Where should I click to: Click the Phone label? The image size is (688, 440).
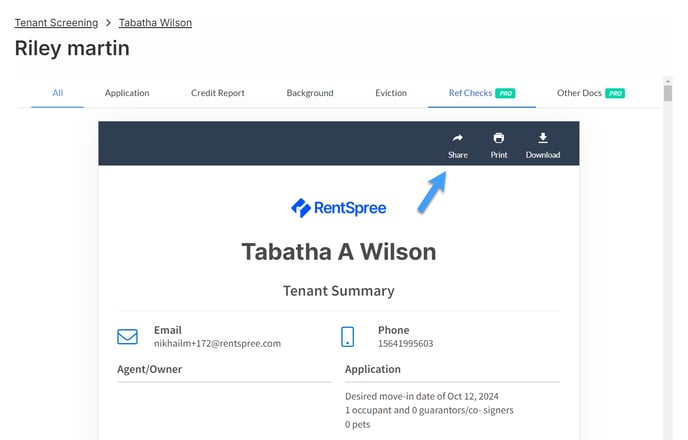click(x=394, y=330)
